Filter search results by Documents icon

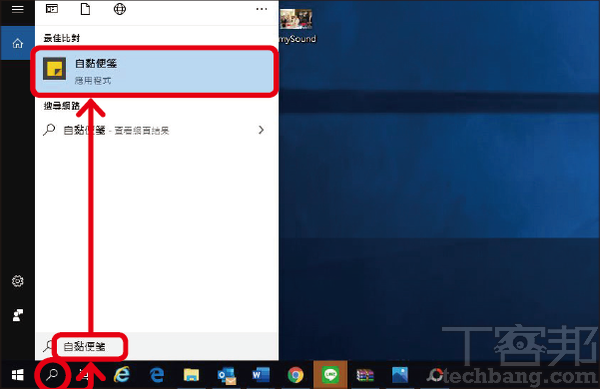85,8
